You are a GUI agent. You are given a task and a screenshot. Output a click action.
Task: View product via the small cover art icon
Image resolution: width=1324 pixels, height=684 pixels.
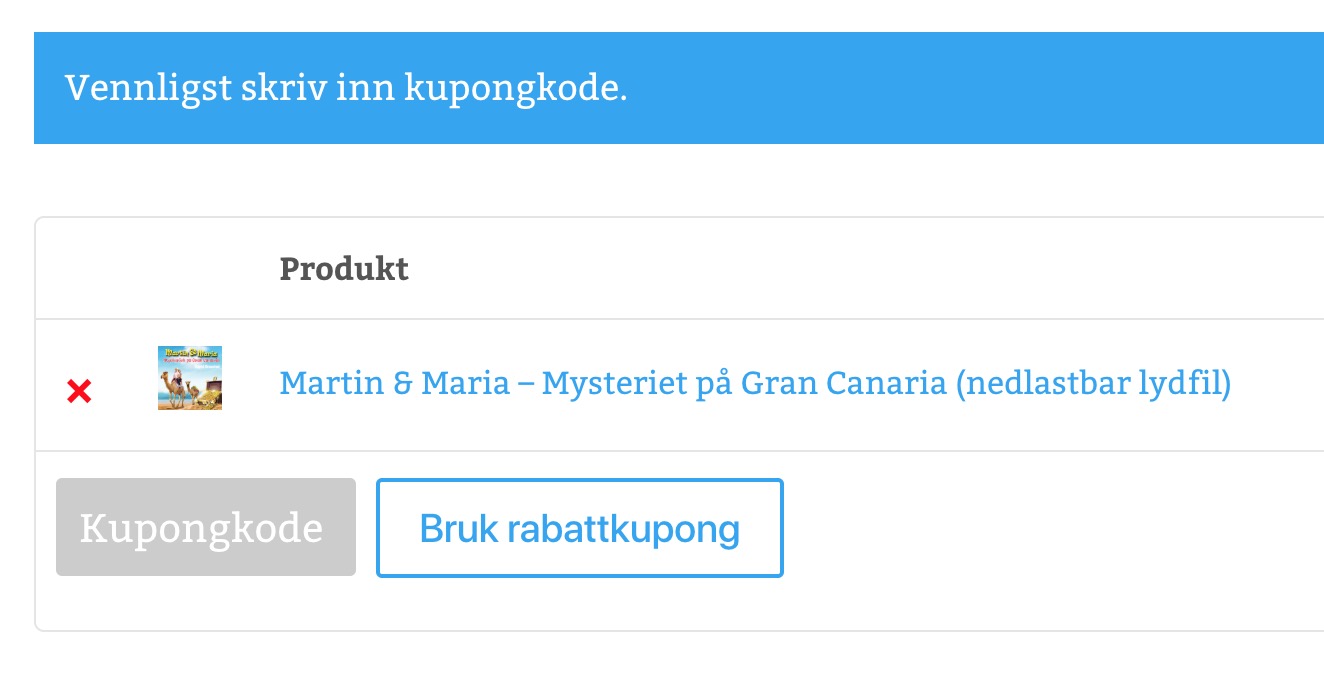(x=190, y=378)
